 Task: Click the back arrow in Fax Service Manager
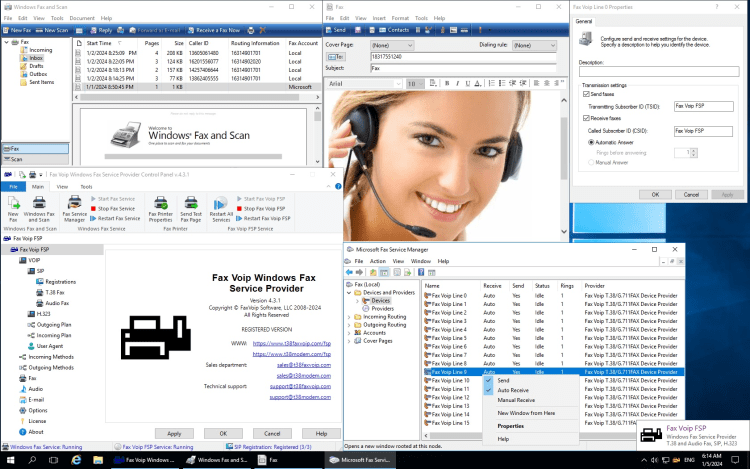tap(349, 273)
